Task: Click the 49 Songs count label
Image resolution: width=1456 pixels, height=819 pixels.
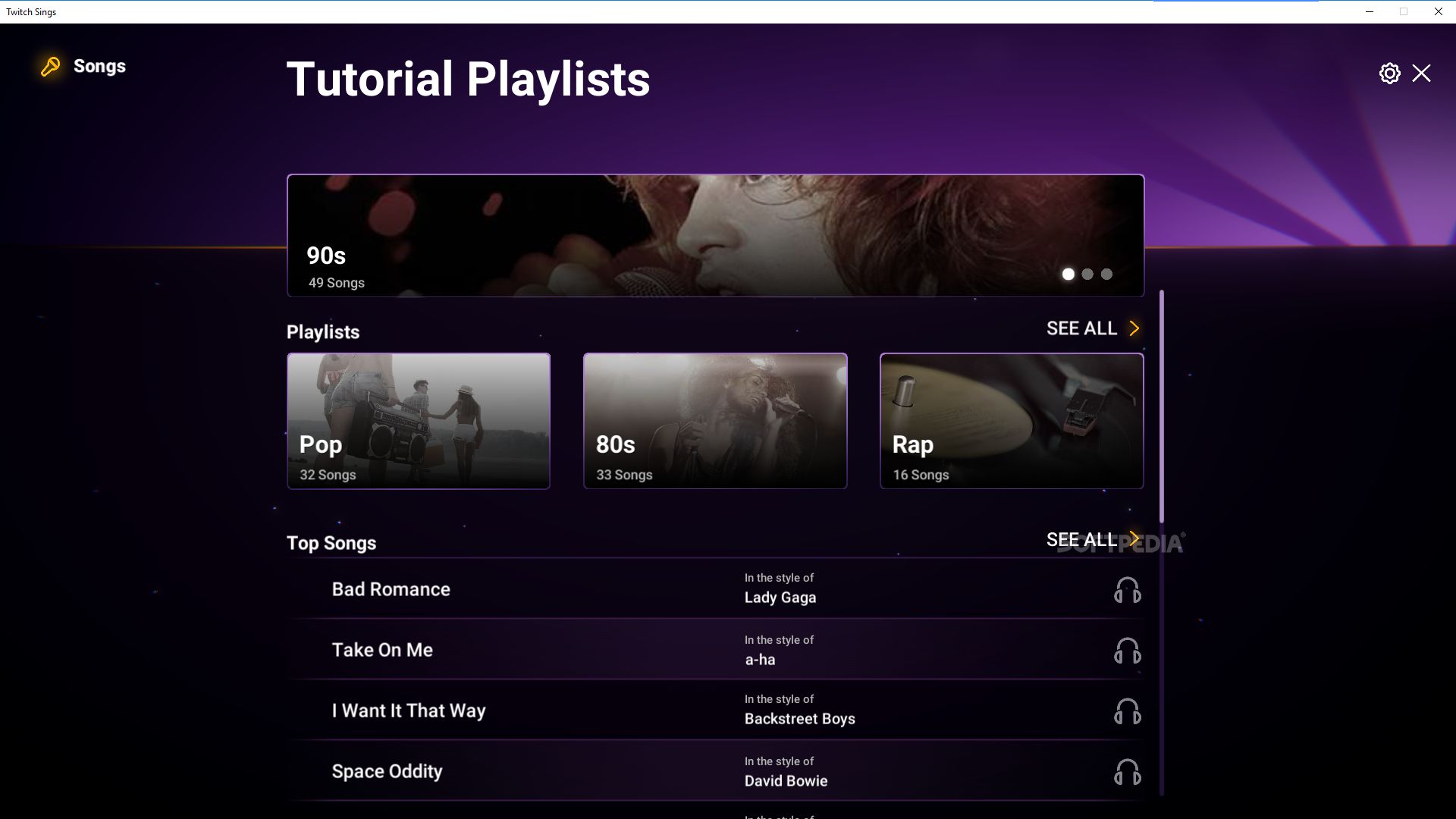Action: tap(336, 283)
